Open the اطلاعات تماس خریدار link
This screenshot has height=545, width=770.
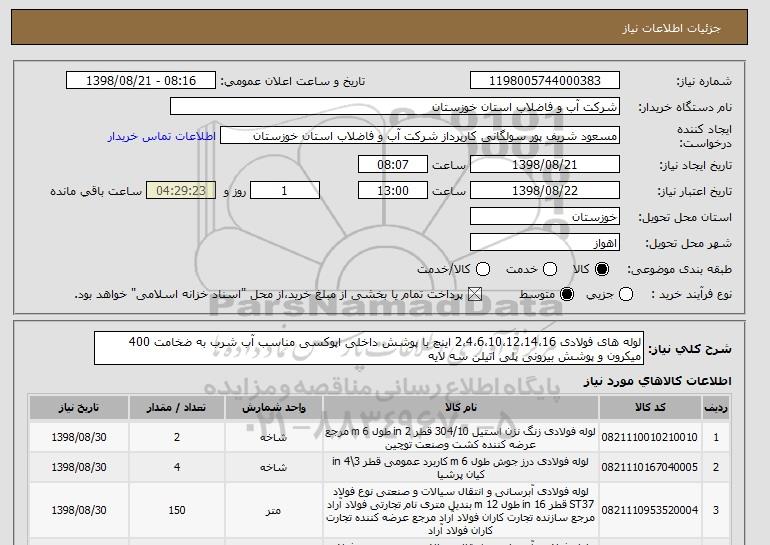tap(162, 136)
